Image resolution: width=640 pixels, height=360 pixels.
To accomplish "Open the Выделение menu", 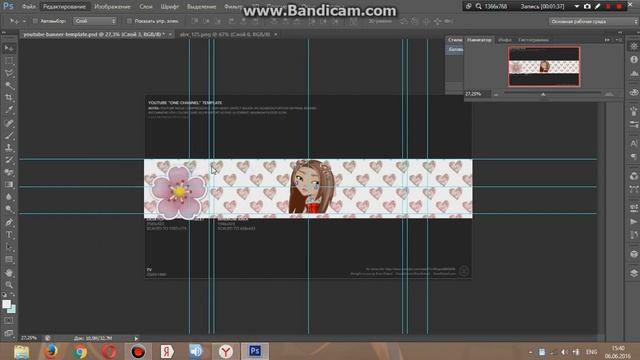I will coord(202,7).
